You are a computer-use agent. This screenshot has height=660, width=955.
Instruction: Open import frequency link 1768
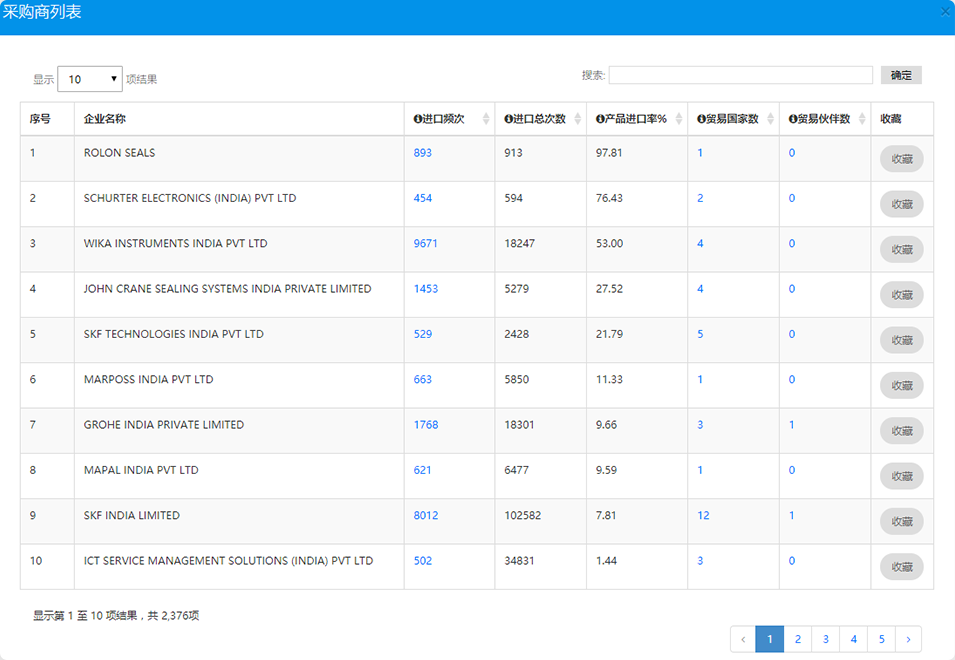[x=425, y=425]
